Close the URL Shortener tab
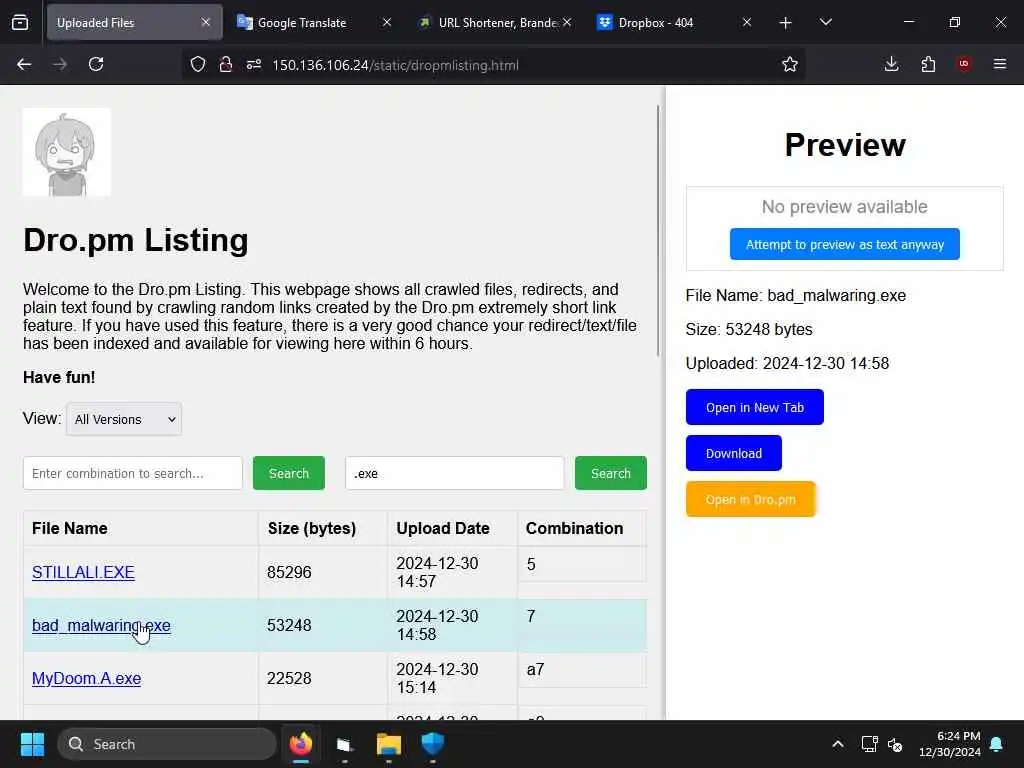Image resolution: width=1024 pixels, height=768 pixels. tap(567, 22)
